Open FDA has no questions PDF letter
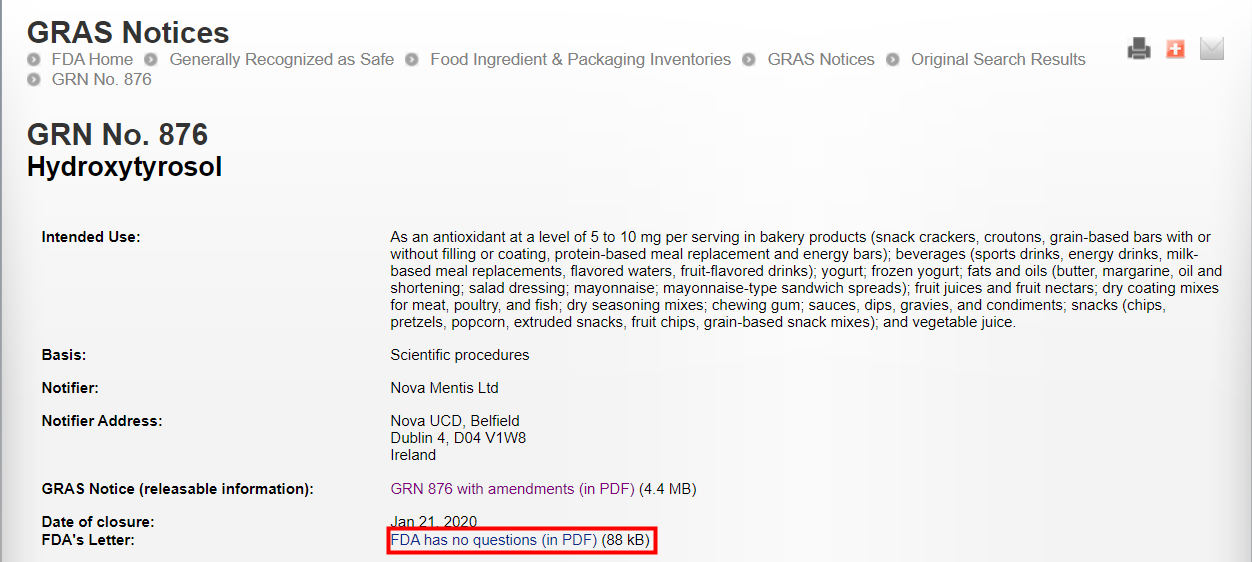The width and height of the screenshot is (1252, 562). point(493,540)
